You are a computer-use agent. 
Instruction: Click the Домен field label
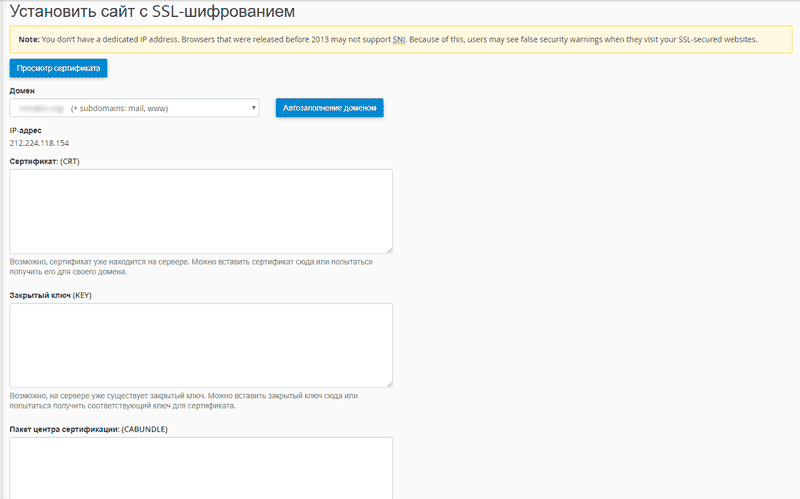(22, 91)
